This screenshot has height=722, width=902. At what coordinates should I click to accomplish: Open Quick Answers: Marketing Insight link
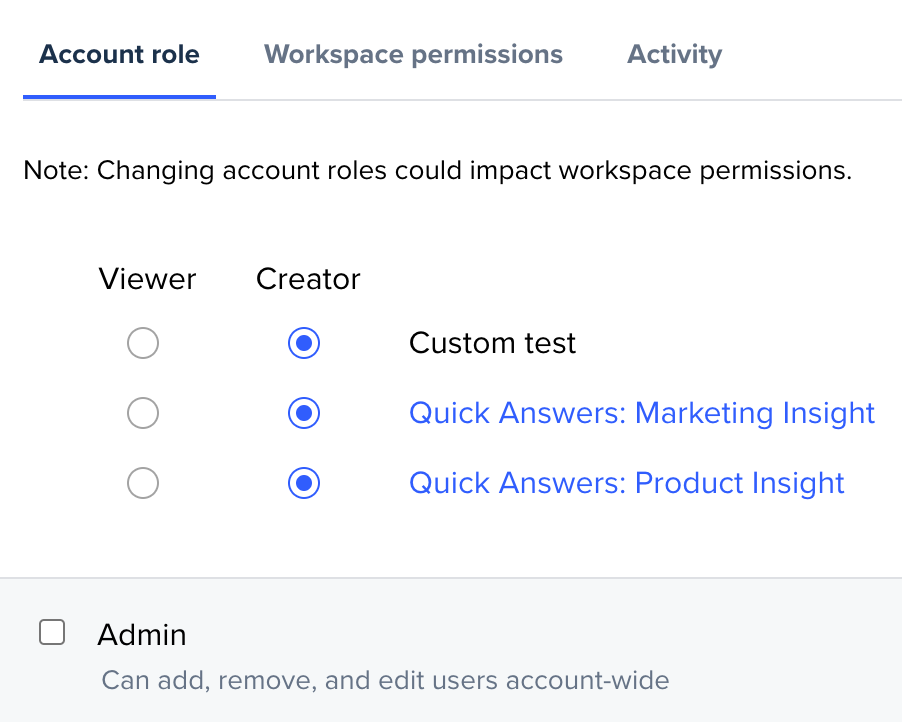tap(641, 413)
